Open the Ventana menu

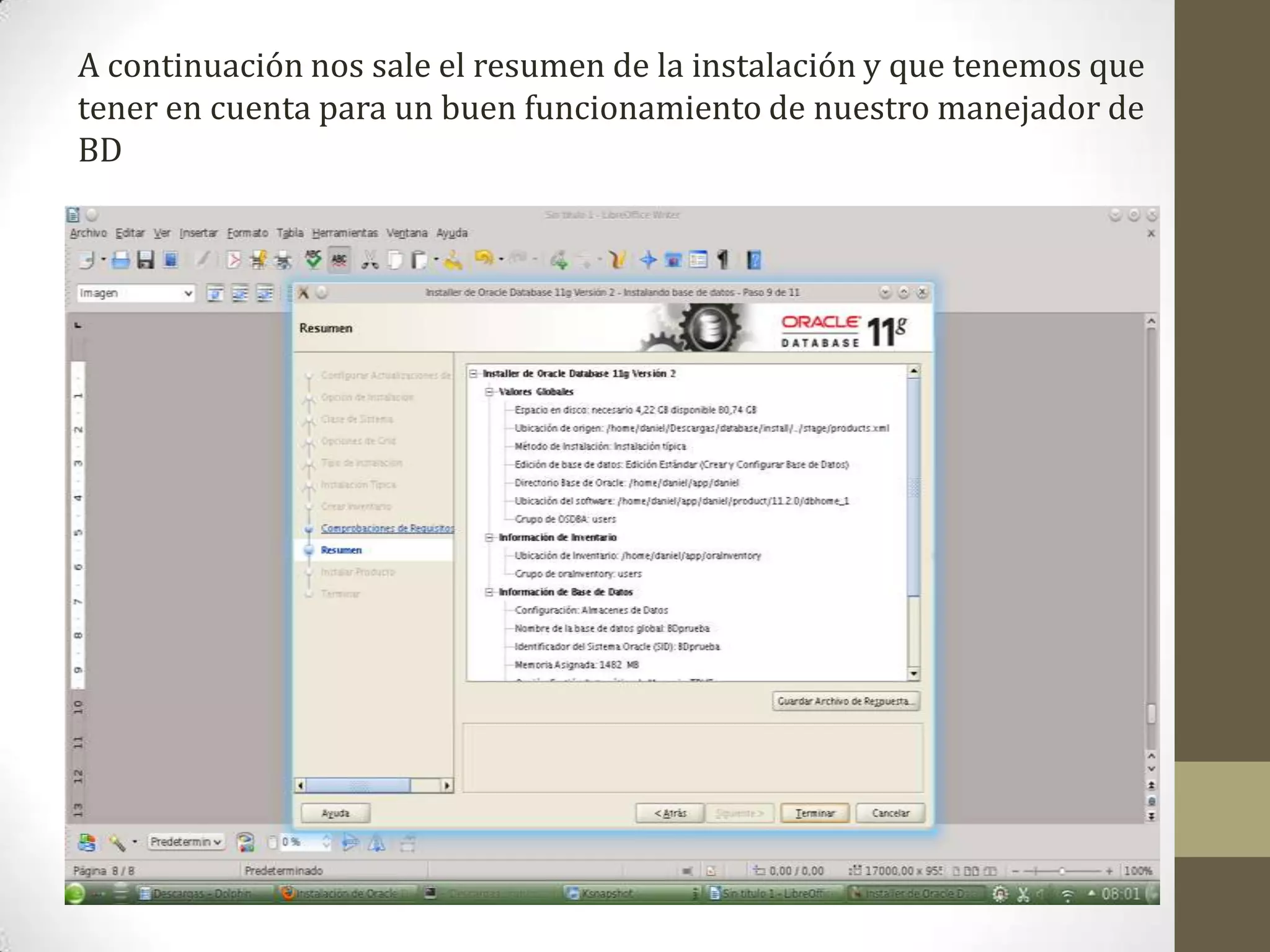pyautogui.click(x=407, y=233)
